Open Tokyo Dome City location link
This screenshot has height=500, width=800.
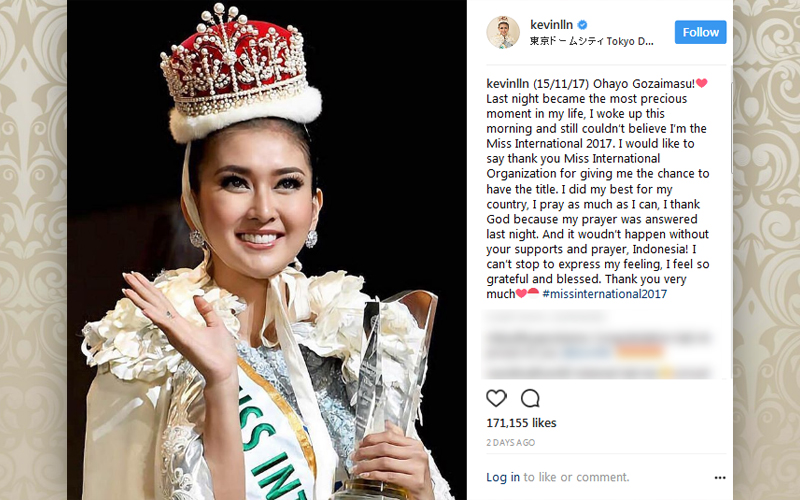(591, 41)
